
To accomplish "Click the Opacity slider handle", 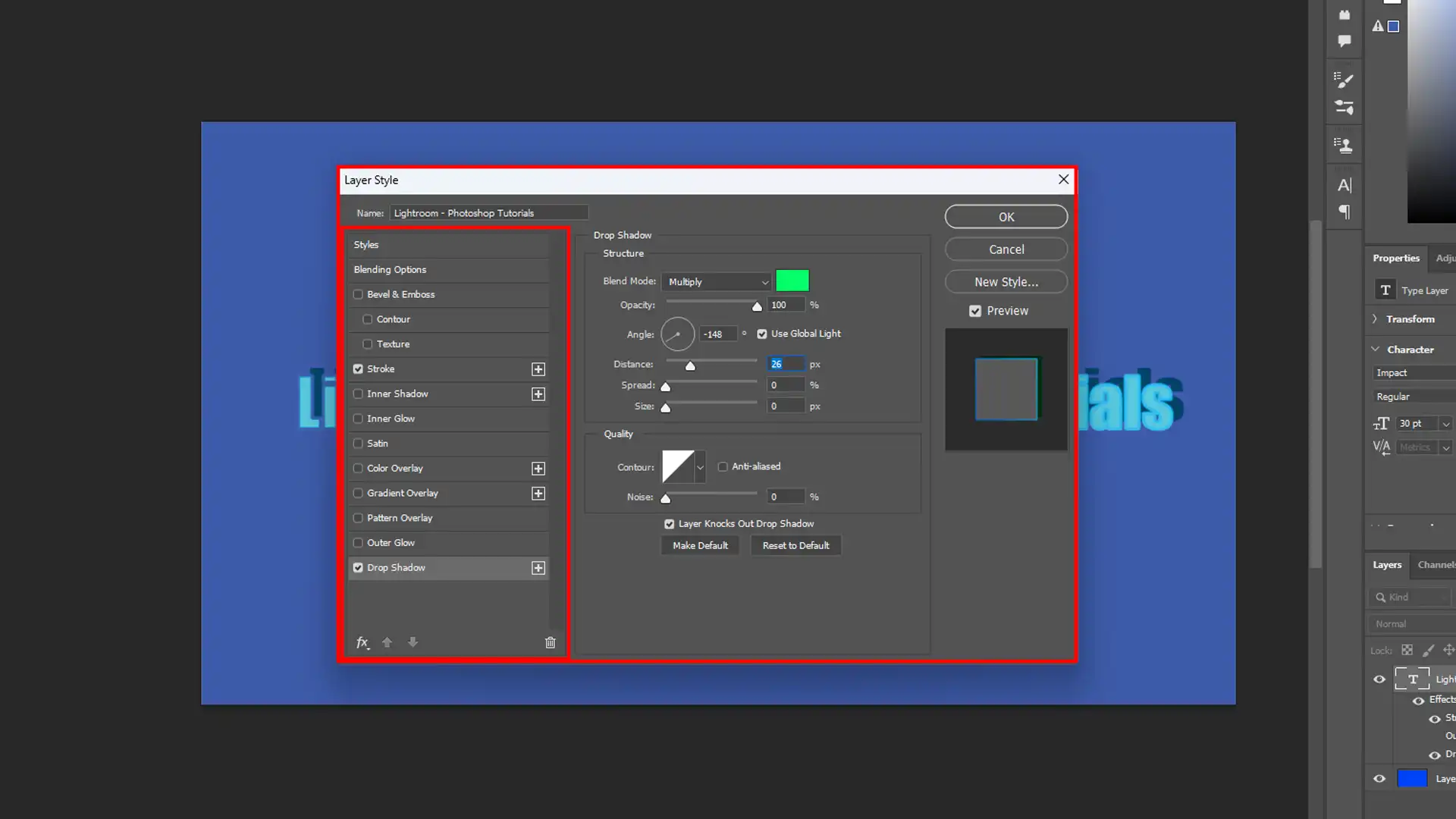I will tap(756, 306).
